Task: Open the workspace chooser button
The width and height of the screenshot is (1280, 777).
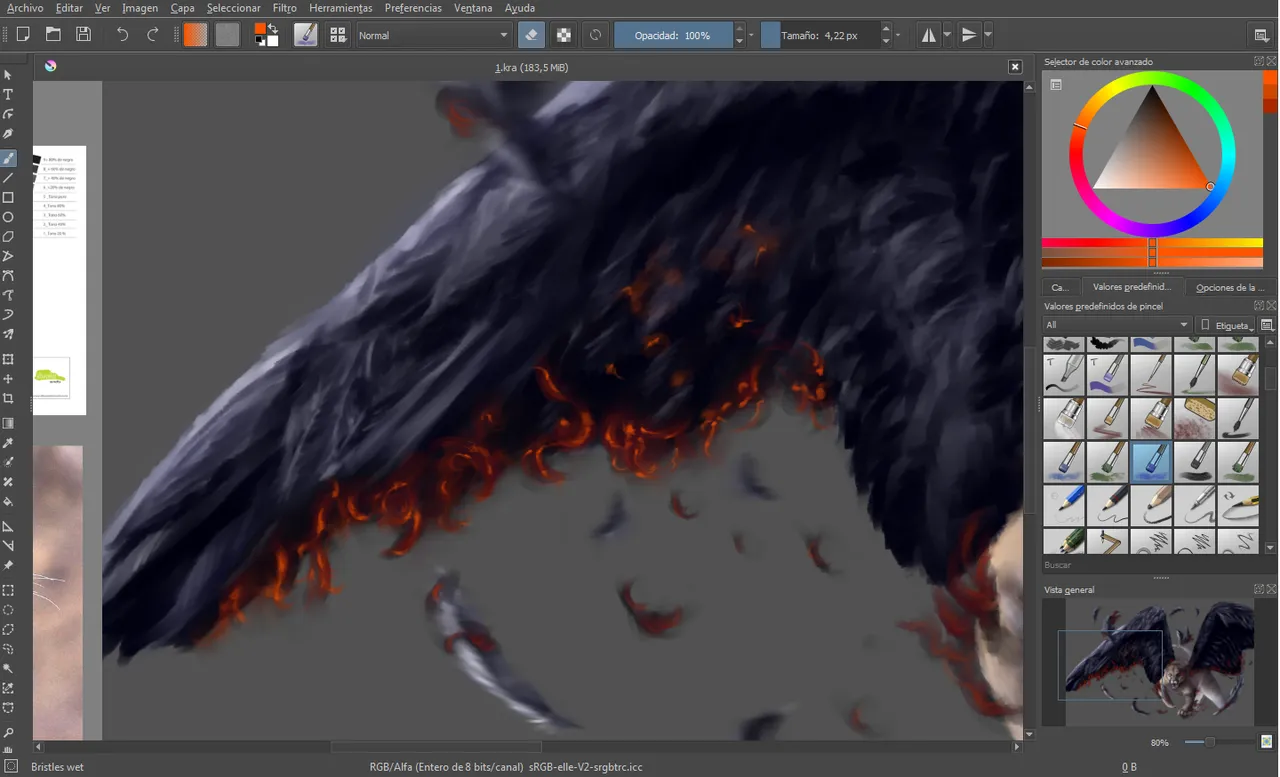Action: [1262, 35]
